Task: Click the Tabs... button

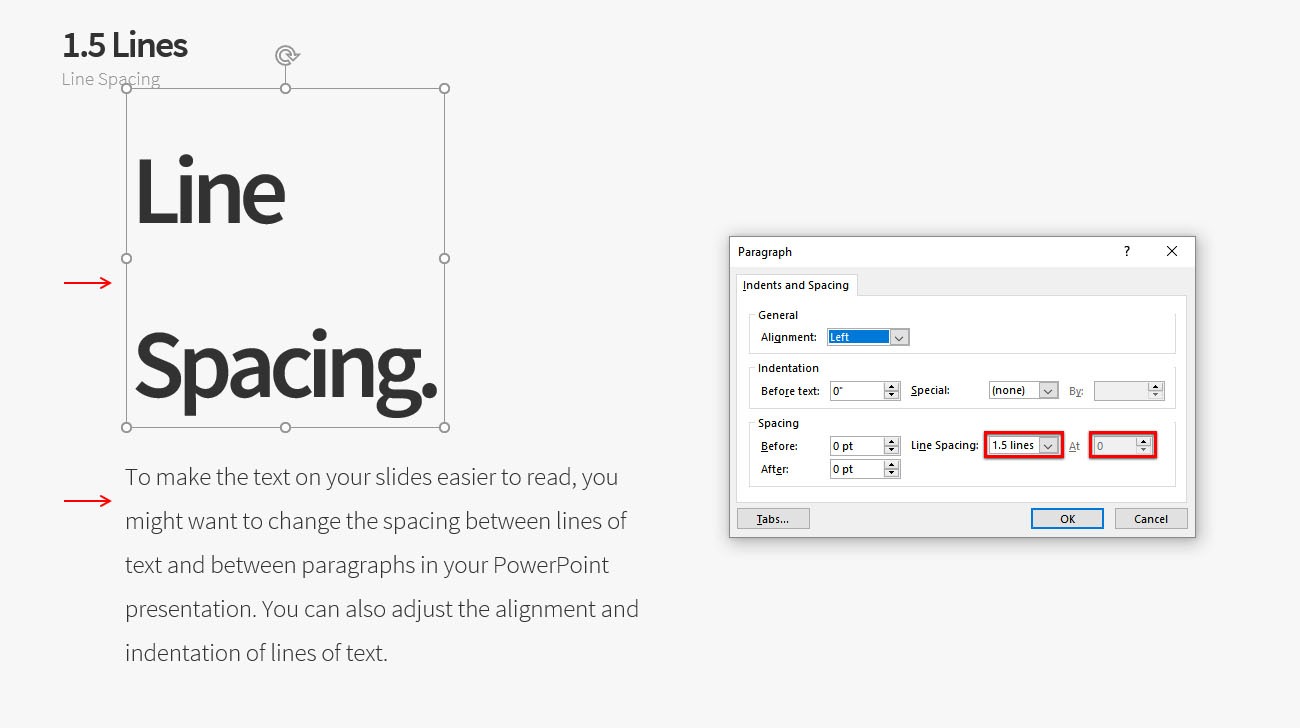Action: (773, 519)
